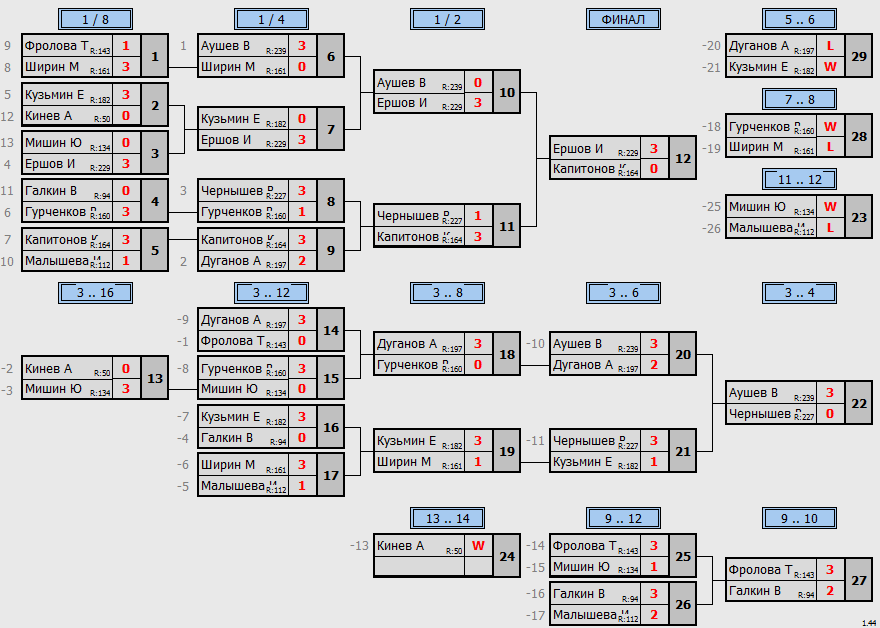Click the "13 .. 14" placement header
Viewport: 880px width, 628px height.
(x=447, y=518)
